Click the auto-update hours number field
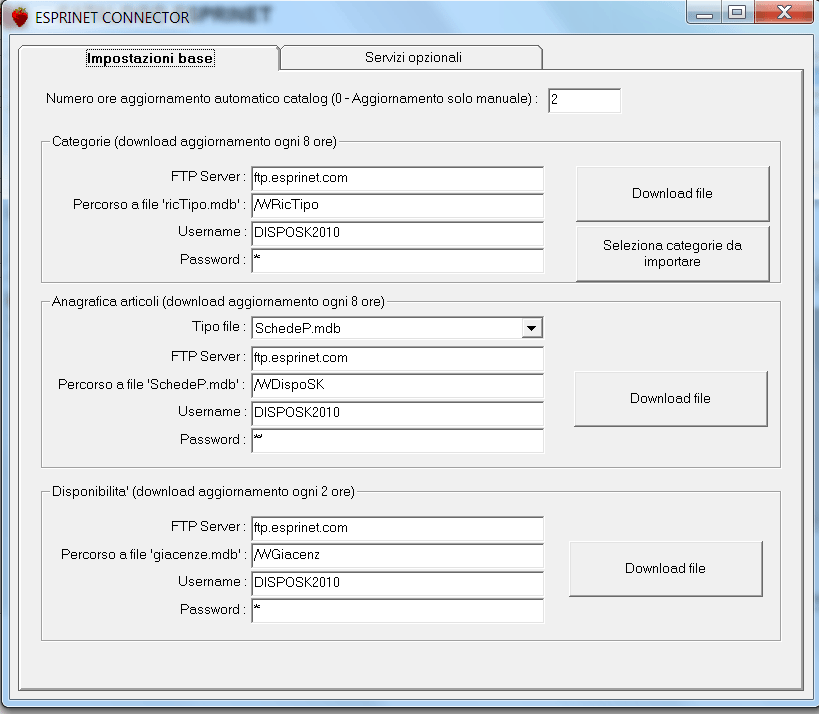 584,100
